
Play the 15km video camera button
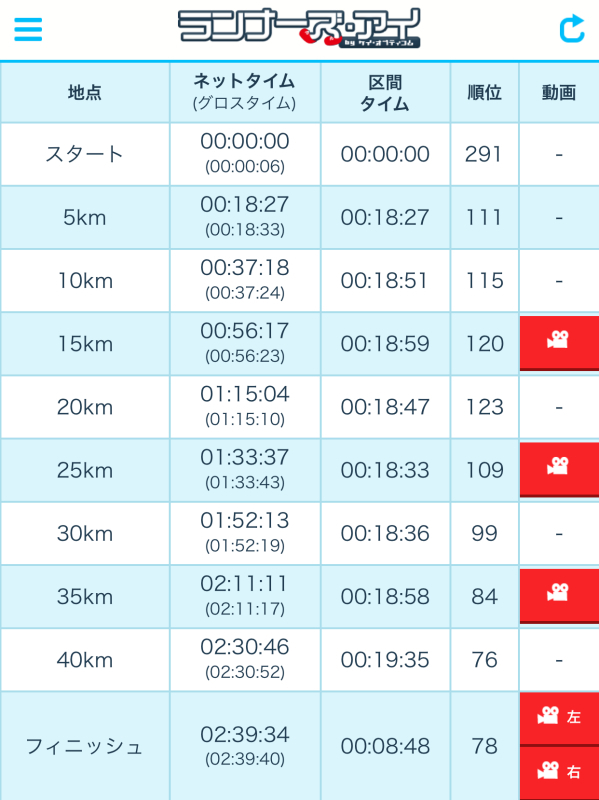[559, 343]
